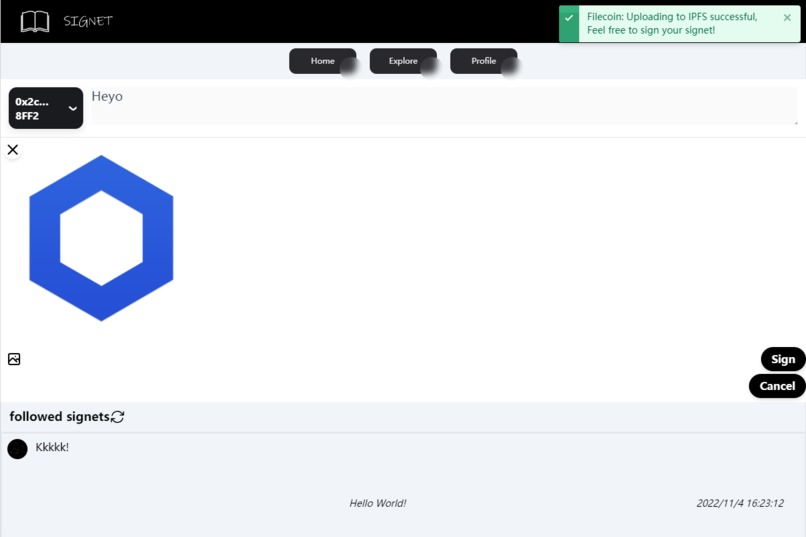The image size is (806, 537).
Task: Dismiss the Filecoin upload success notification
Action: pos(787,17)
